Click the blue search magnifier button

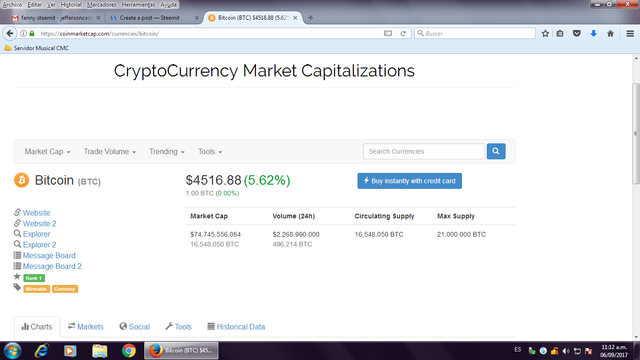pyautogui.click(x=496, y=151)
